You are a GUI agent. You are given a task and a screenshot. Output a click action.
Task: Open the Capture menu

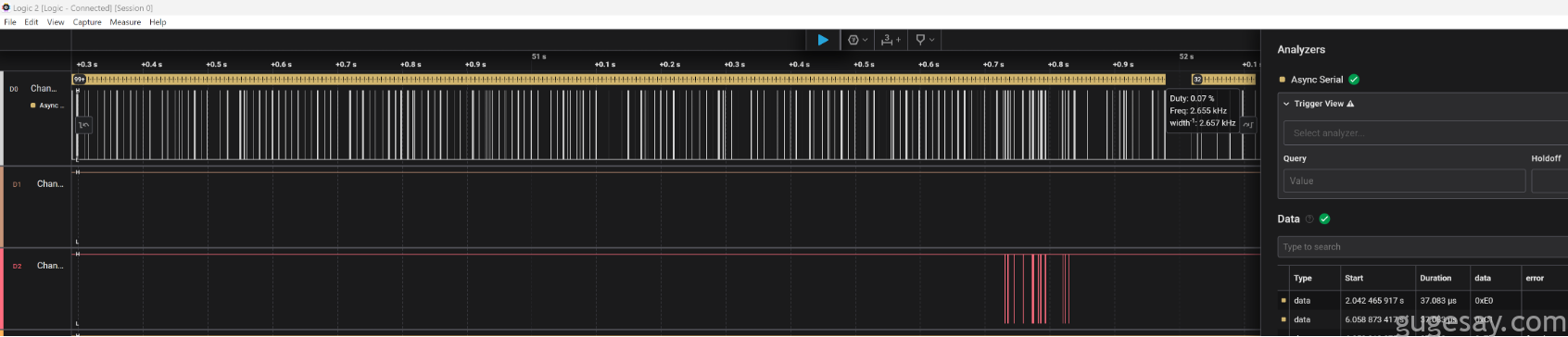pos(87,22)
